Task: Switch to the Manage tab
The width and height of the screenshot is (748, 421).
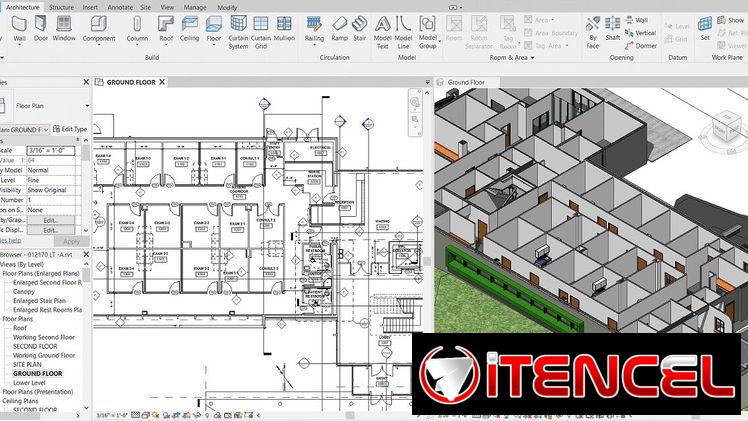Action: click(x=195, y=7)
